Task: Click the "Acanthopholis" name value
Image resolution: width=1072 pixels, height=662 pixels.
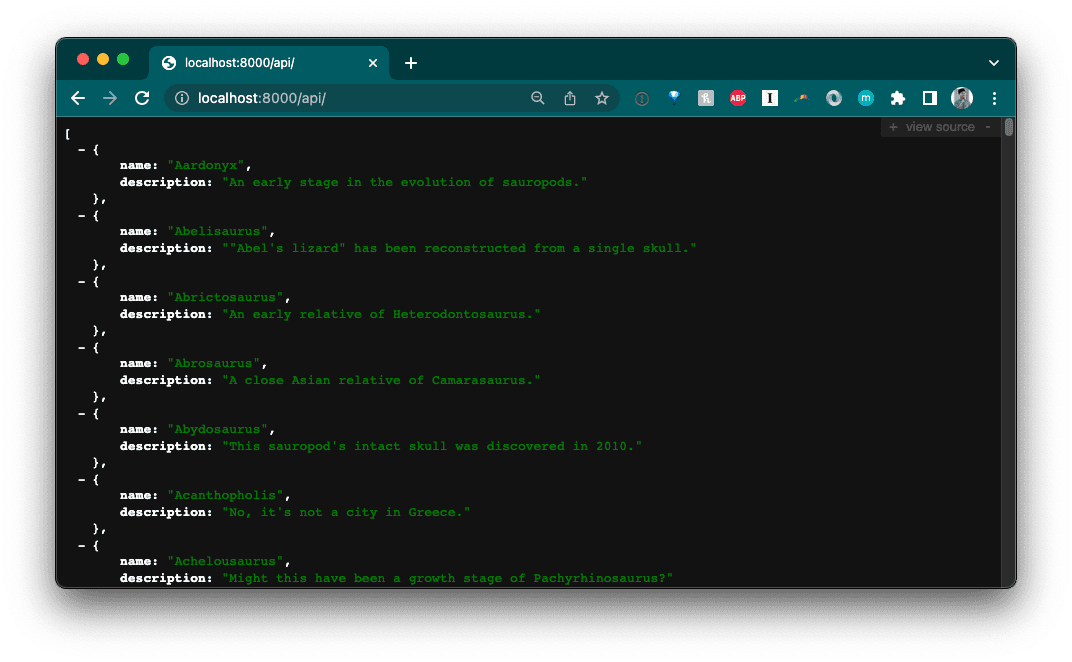Action: coord(225,495)
